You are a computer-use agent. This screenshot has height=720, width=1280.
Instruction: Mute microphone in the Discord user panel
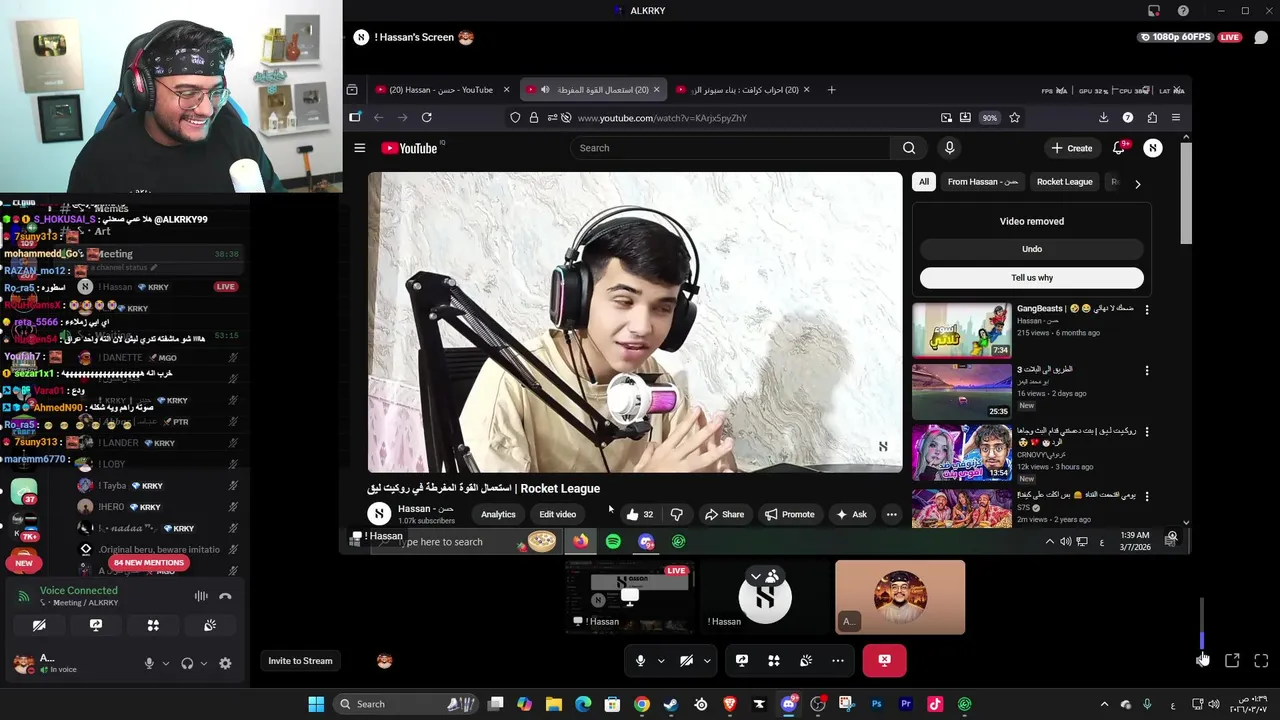click(x=149, y=663)
